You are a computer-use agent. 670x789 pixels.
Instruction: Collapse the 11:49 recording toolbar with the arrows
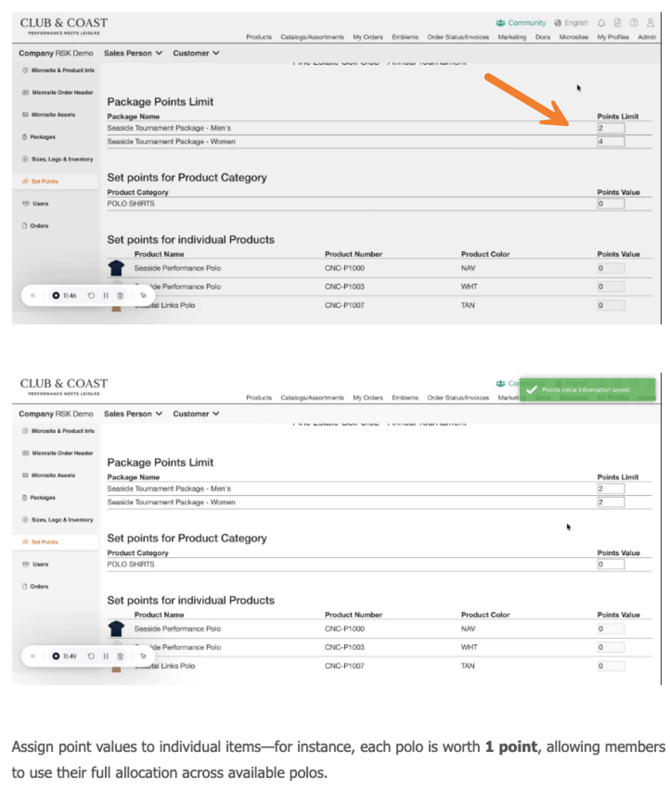[33, 656]
